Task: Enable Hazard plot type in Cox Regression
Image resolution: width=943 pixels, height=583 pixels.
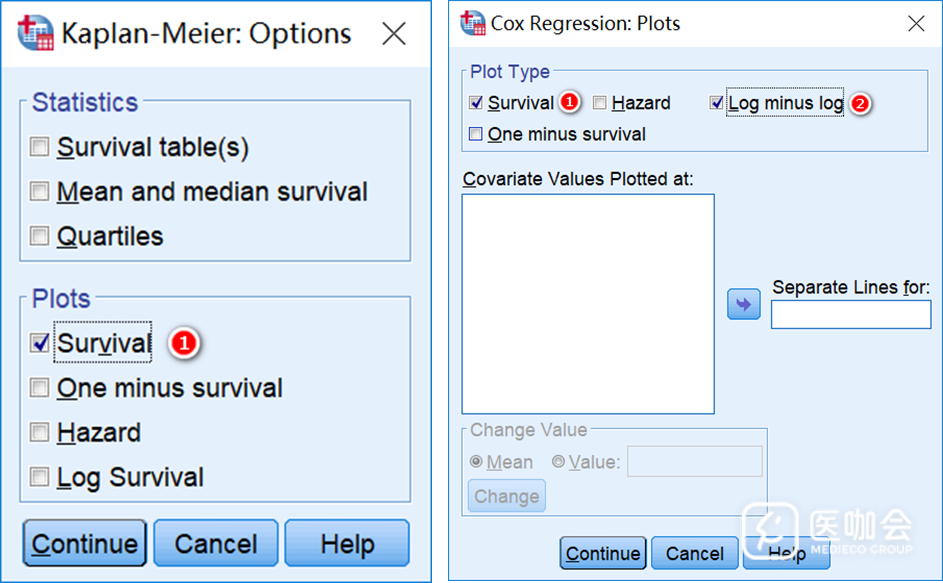Action: coord(600,103)
